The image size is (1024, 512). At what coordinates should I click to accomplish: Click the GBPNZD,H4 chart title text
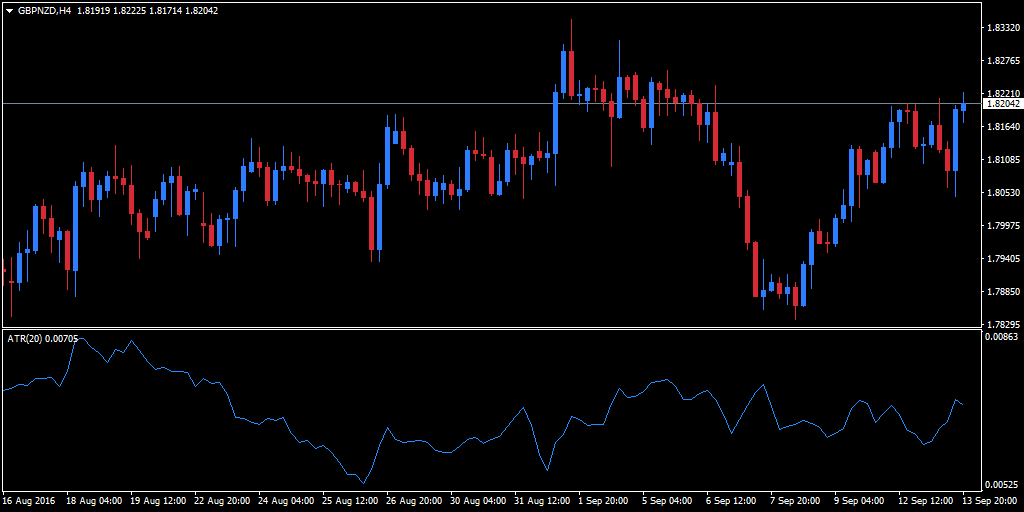click(x=44, y=10)
